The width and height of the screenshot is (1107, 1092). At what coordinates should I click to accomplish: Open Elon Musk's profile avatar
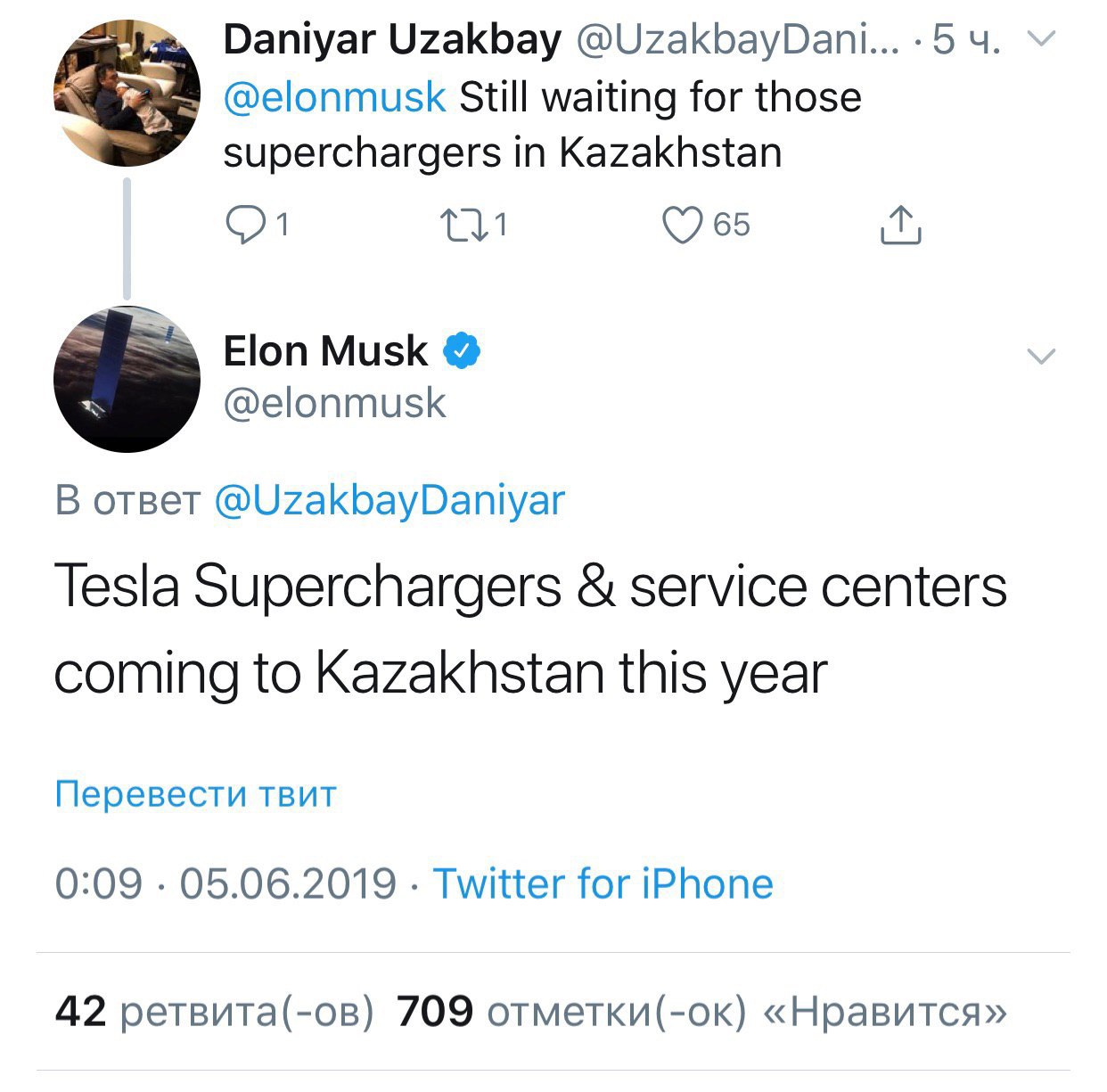(127, 378)
